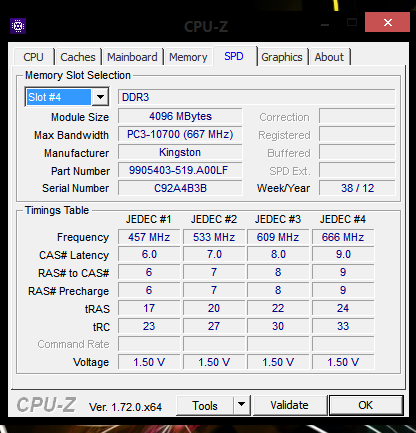Screen dimensions: 416x433
Task: Click the JEDEC #4 column header
Action: (343, 219)
